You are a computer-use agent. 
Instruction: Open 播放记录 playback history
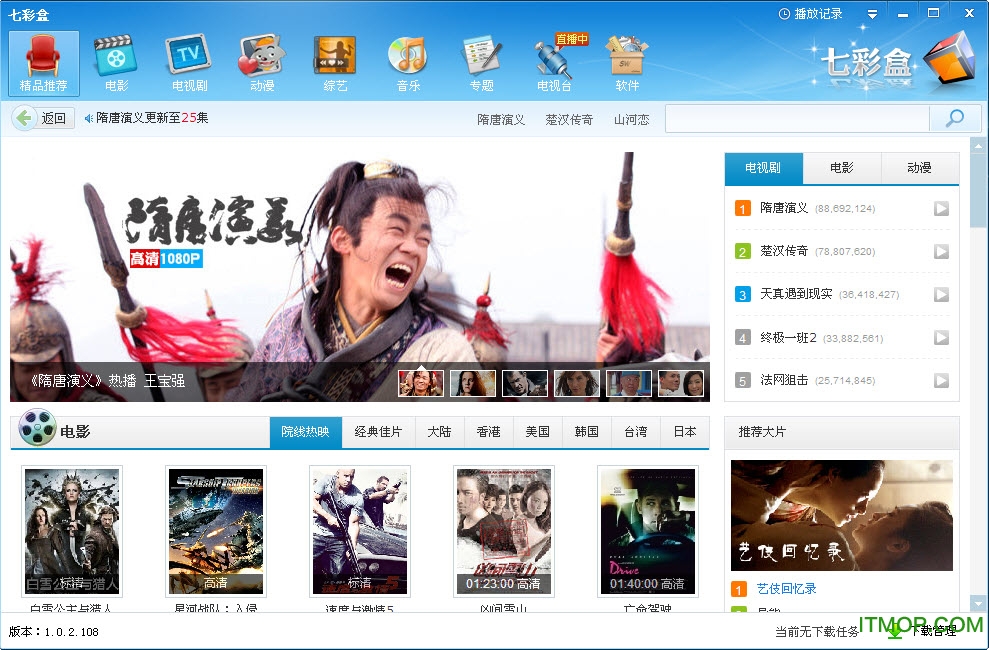point(811,14)
